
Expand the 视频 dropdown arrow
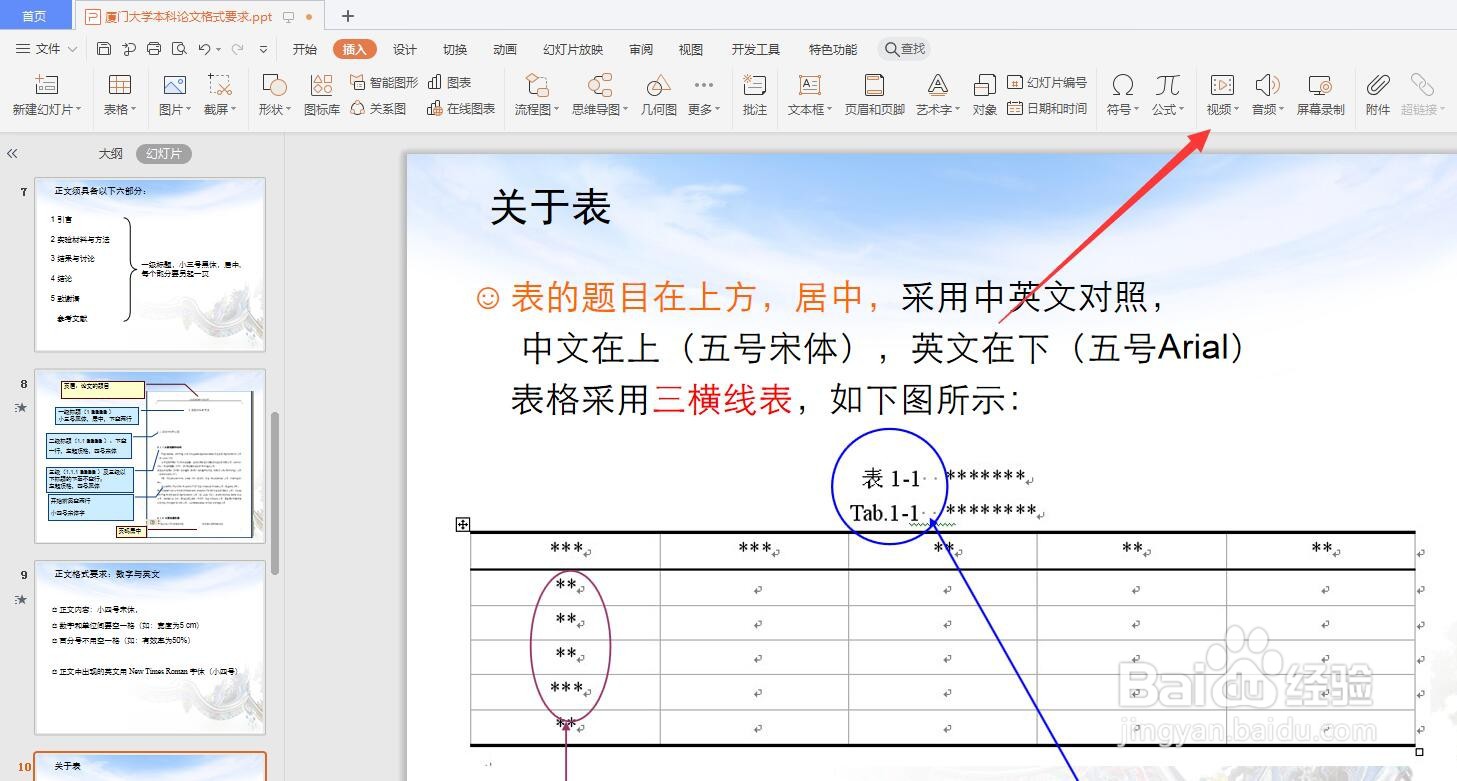[1237, 110]
